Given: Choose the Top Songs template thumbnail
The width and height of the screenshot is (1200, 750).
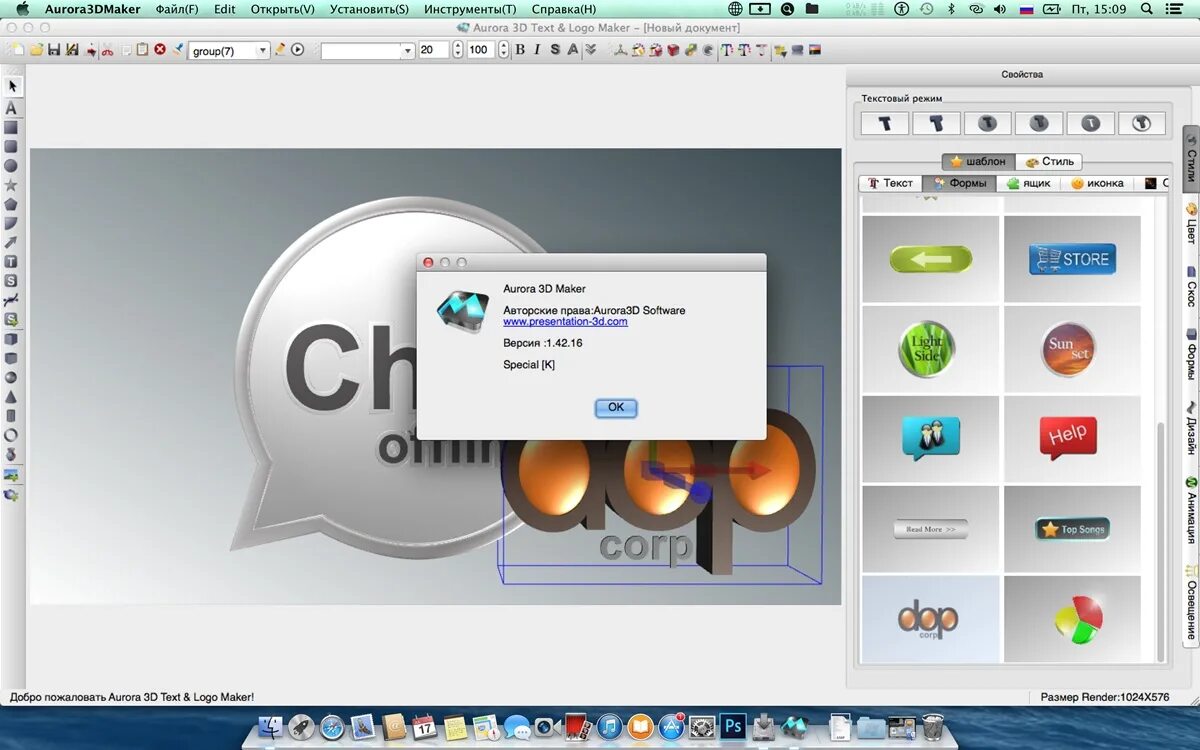Looking at the screenshot, I should [1072, 529].
